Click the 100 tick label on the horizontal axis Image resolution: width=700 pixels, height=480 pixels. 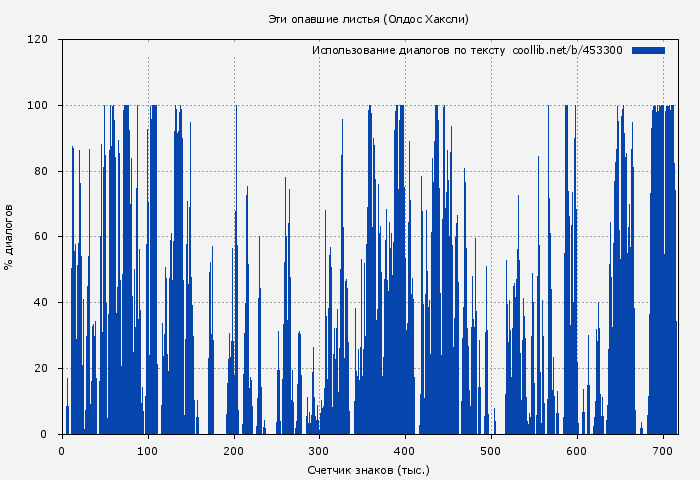(x=148, y=451)
